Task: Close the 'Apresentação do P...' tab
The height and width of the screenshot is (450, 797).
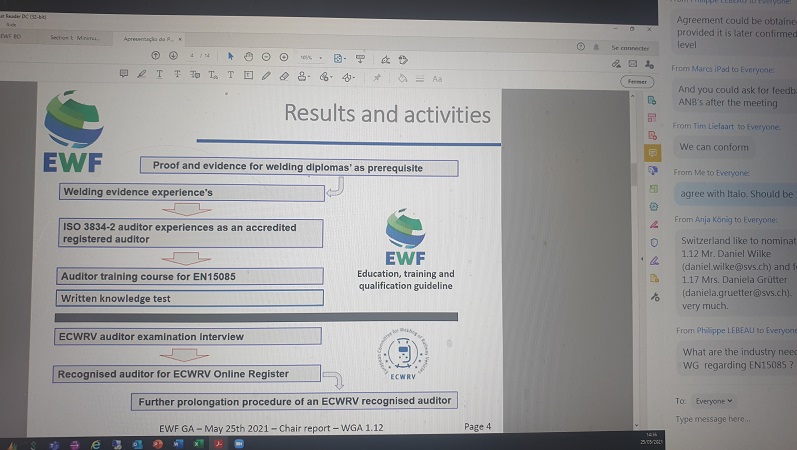Action: tap(180, 39)
